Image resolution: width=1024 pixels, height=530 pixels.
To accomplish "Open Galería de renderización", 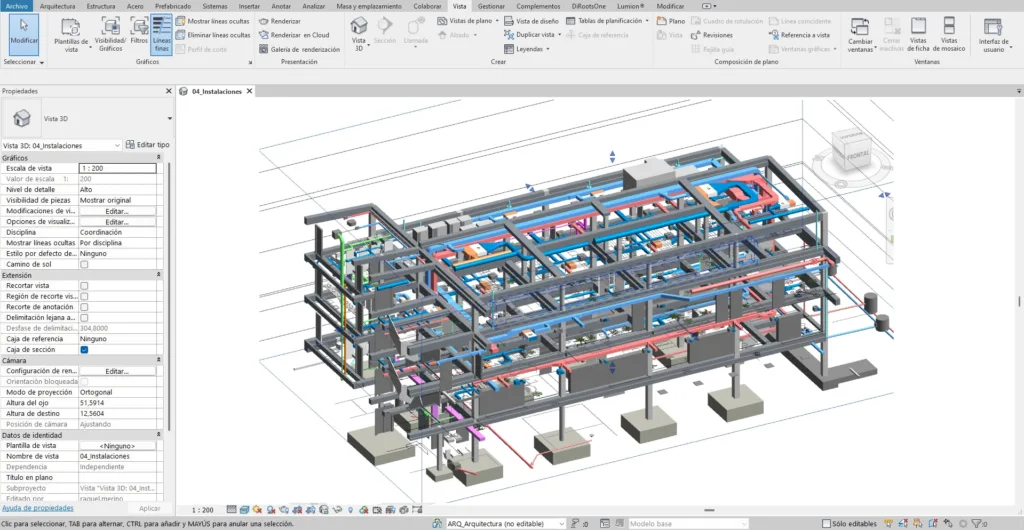I will click(299, 49).
